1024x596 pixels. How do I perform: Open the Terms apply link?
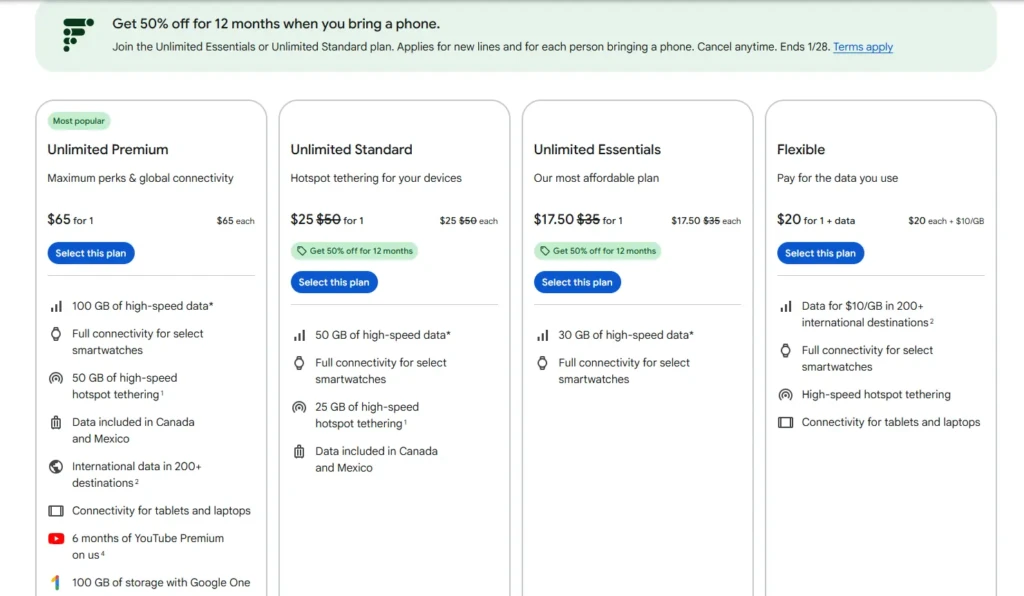[862, 47]
